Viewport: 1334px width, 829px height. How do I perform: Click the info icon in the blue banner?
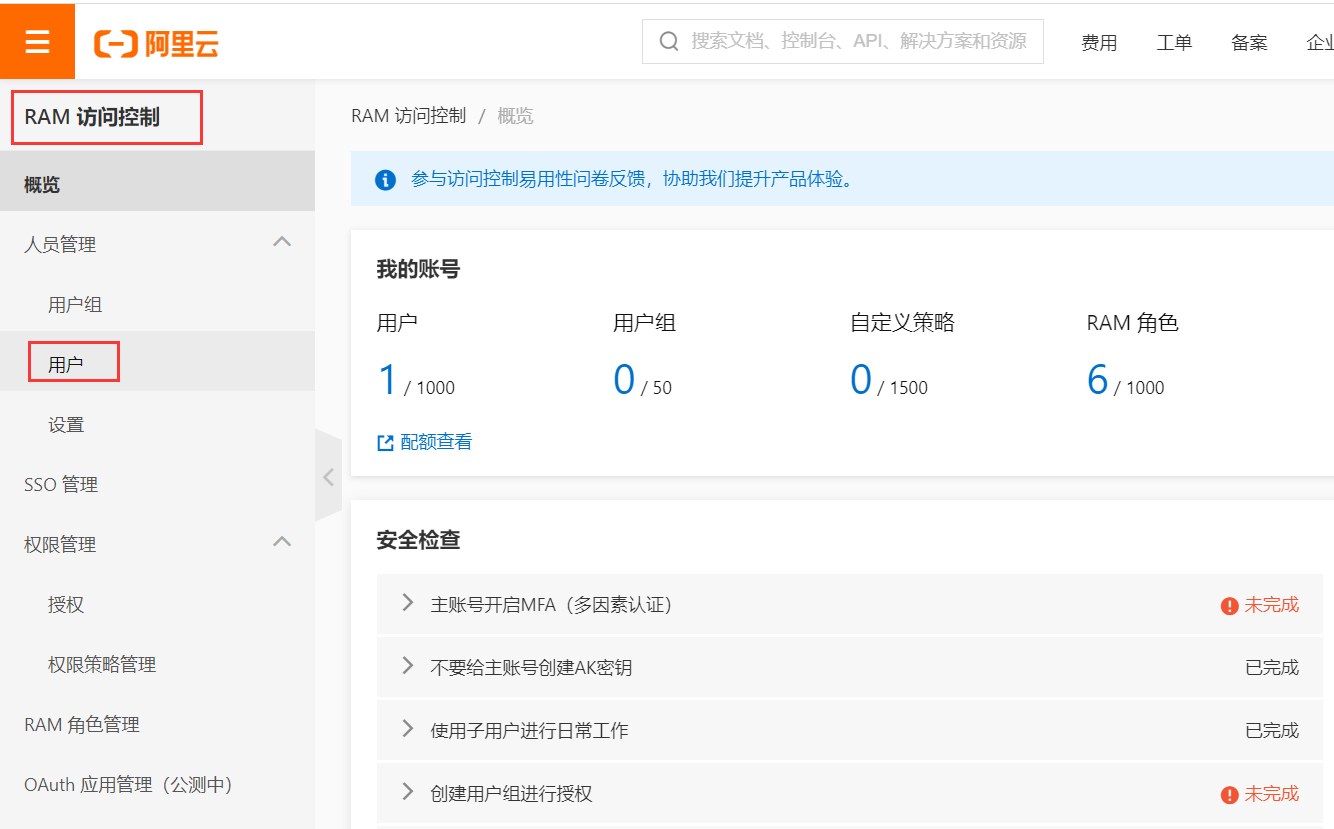pyautogui.click(x=385, y=180)
